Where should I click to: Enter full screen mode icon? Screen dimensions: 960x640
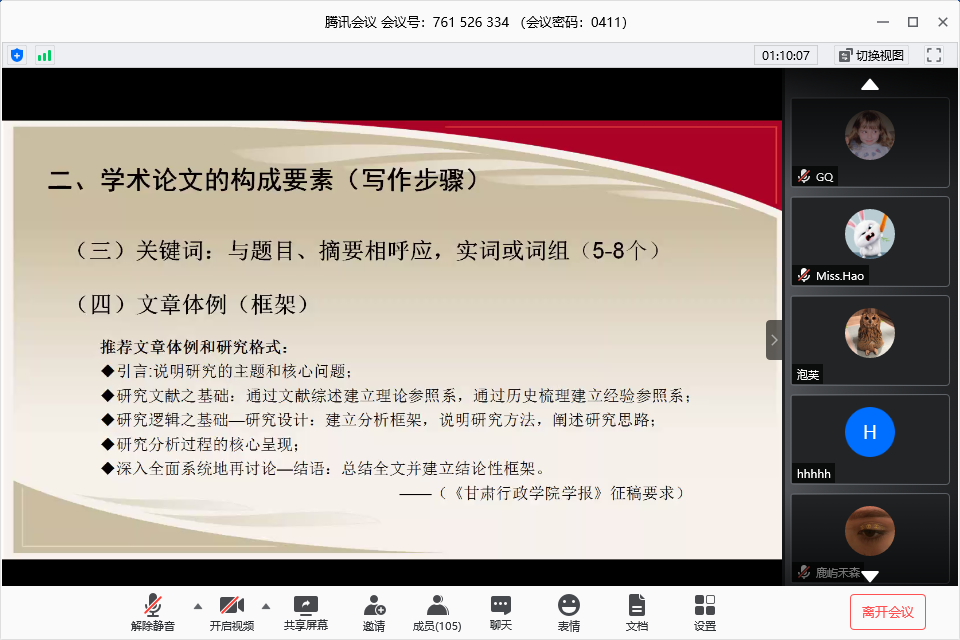pos(934,55)
